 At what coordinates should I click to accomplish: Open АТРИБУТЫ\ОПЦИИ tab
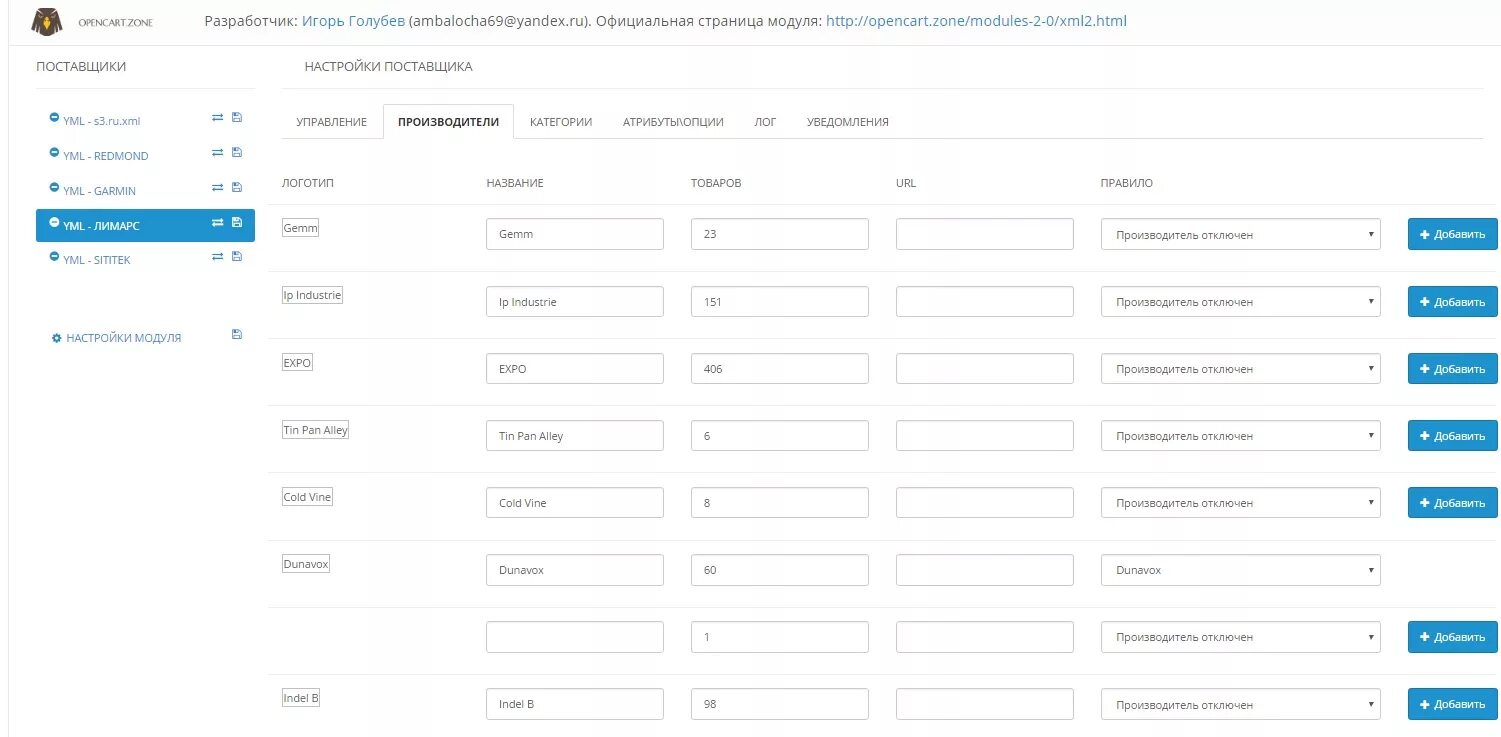pyautogui.click(x=673, y=122)
